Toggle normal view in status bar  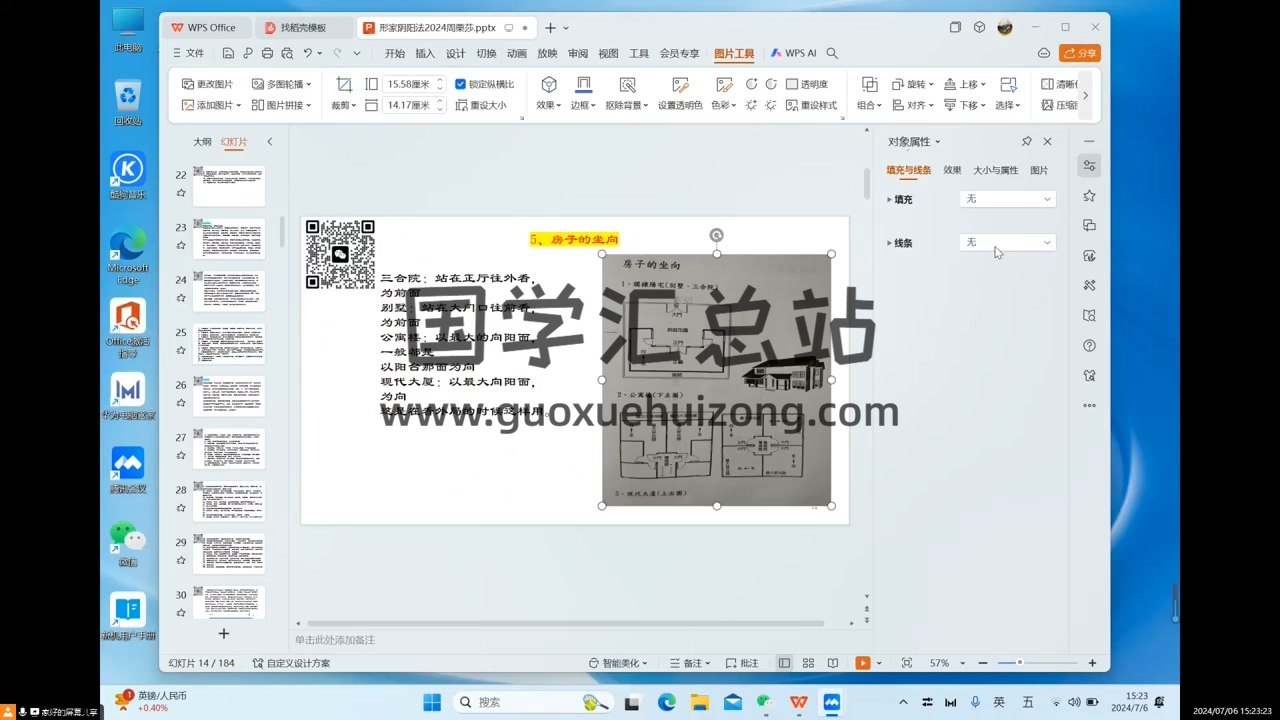784,663
